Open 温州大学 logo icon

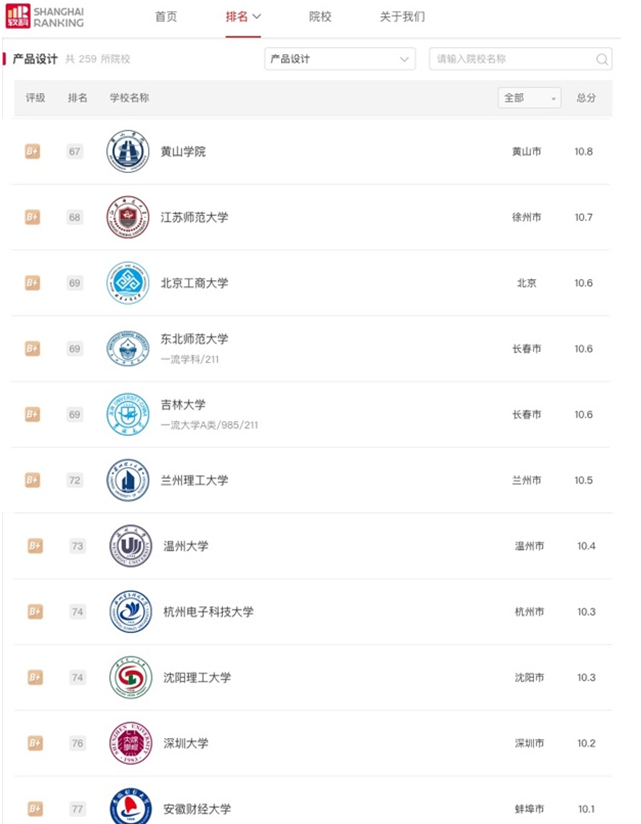click(130, 546)
